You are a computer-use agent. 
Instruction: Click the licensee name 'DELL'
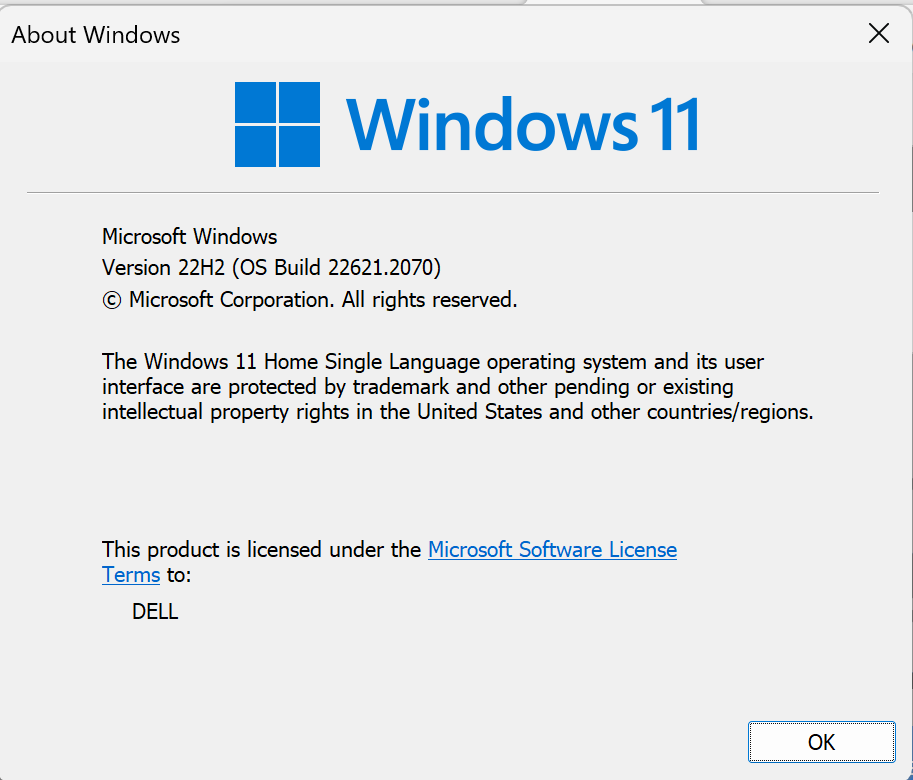[x=155, y=612]
